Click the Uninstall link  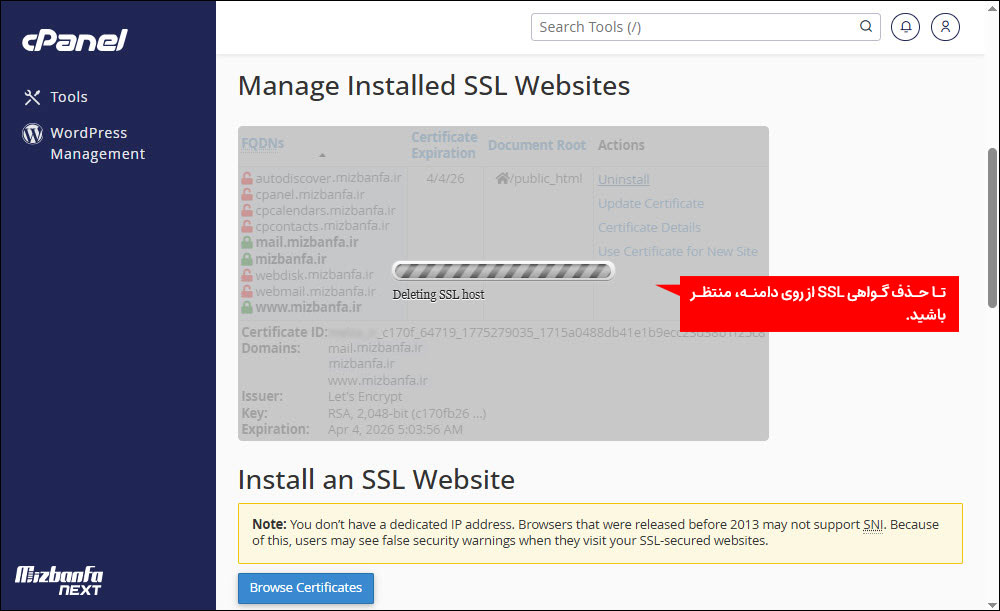623,179
